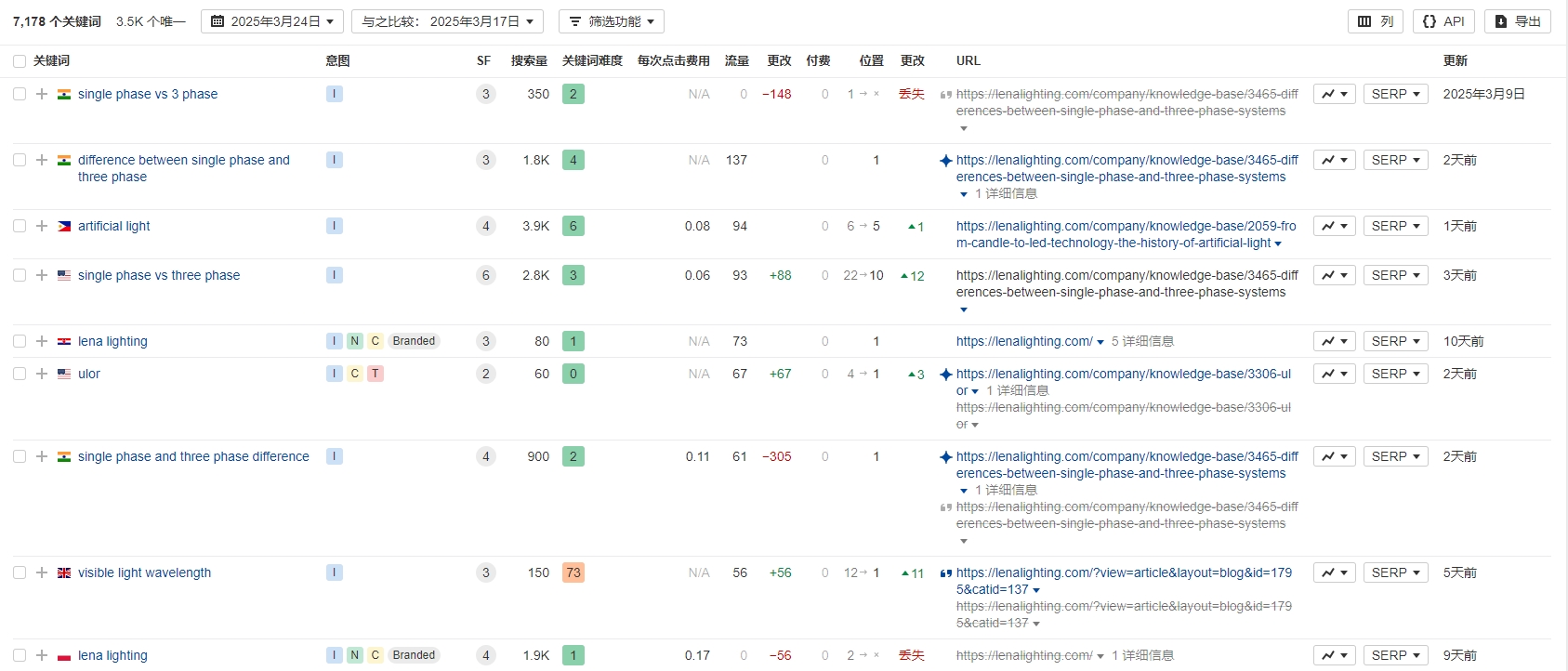Check 'difference between single phase and three phase' row
Screen dimensions: 1568x671
[x=20, y=160]
